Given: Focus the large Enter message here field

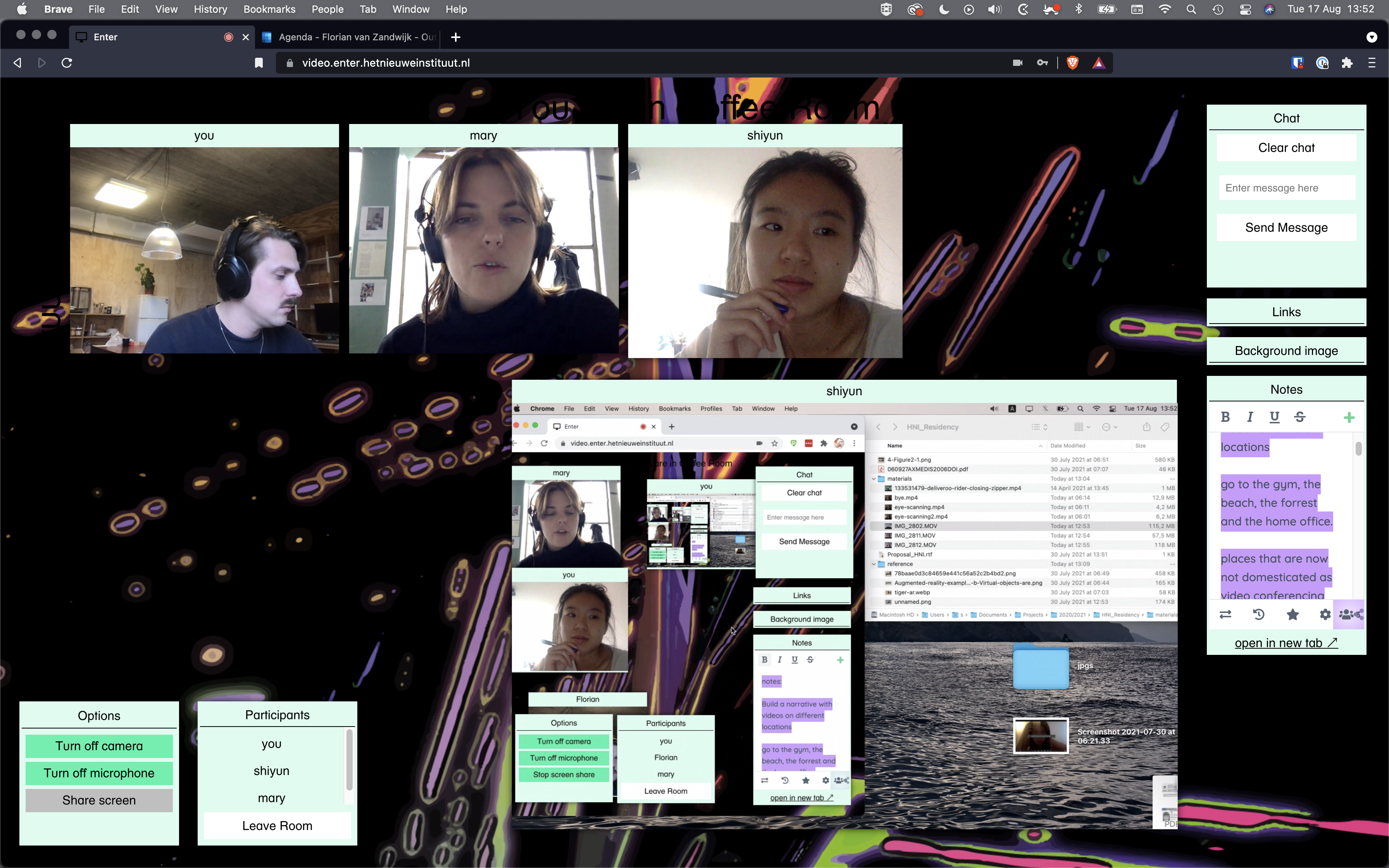Looking at the screenshot, I should (x=1287, y=188).
